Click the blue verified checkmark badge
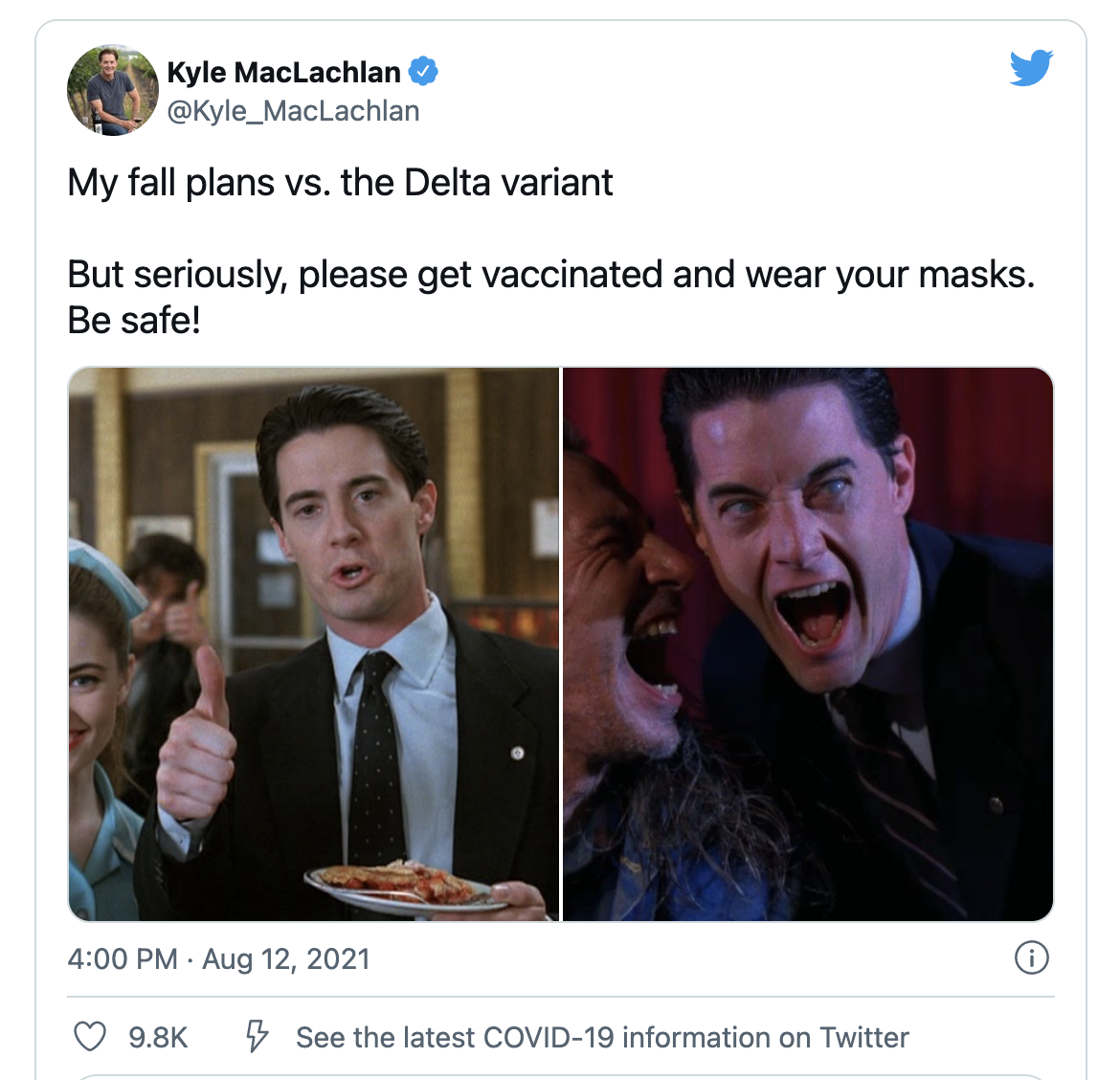 pyautogui.click(x=424, y=71)
